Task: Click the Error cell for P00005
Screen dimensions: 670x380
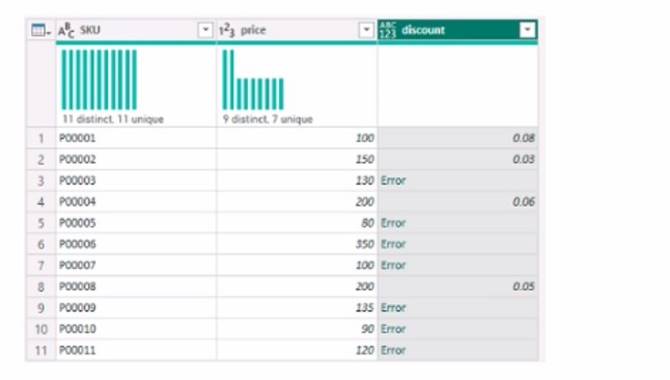Action: point(458,223)
